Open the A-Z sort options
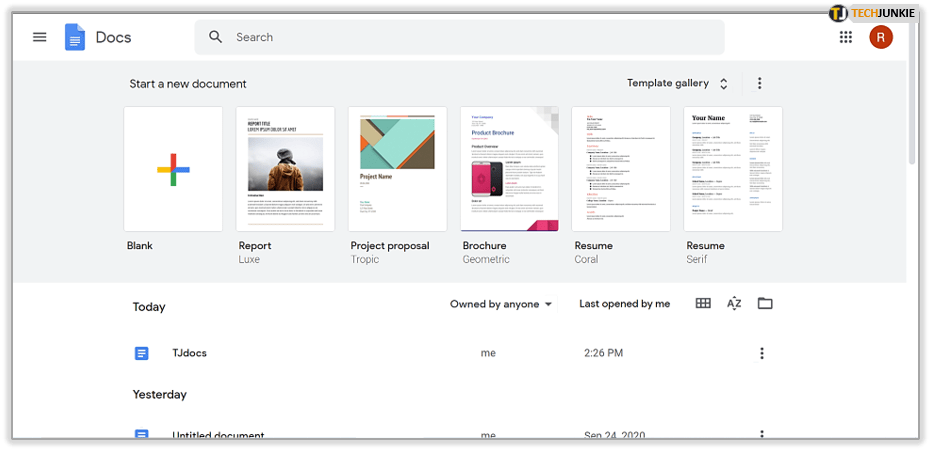931x451 pixels. click(x=734, y=304)
